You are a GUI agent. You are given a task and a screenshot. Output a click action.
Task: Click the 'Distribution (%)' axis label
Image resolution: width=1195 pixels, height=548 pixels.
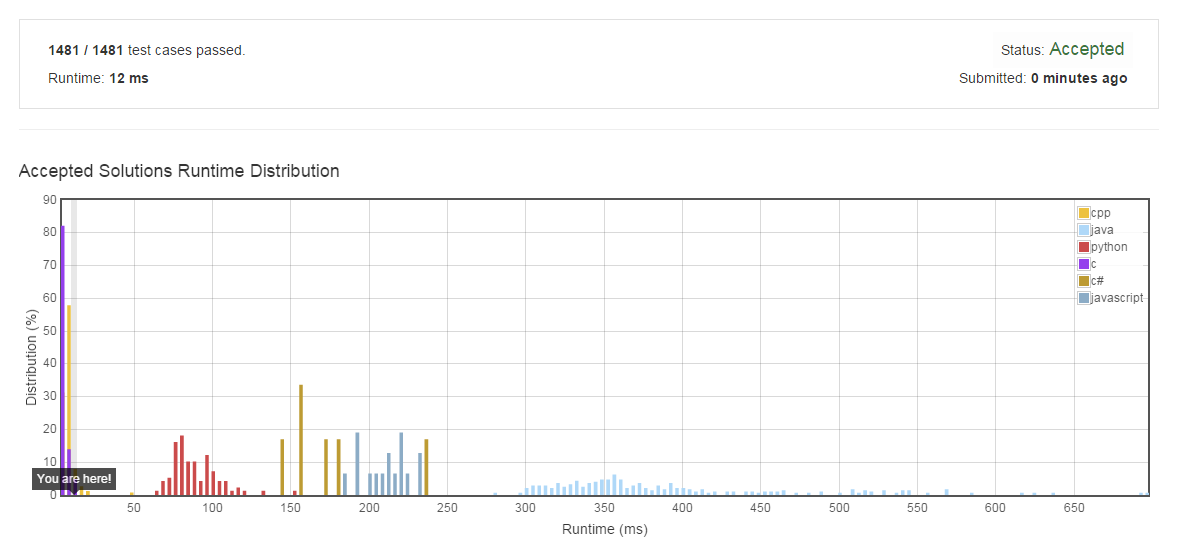32,357
